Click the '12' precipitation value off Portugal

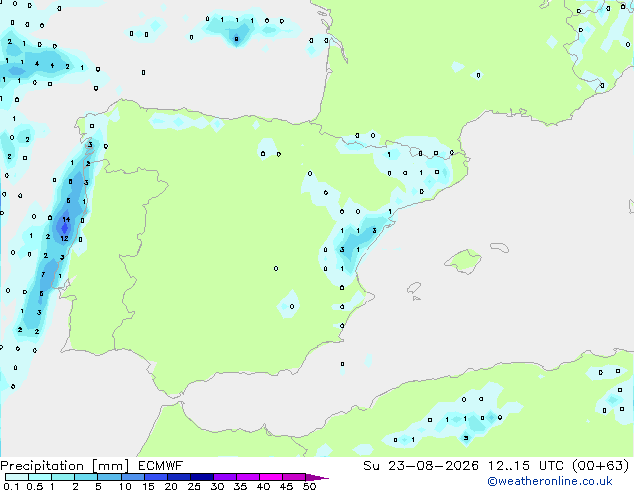coord(64,239)
